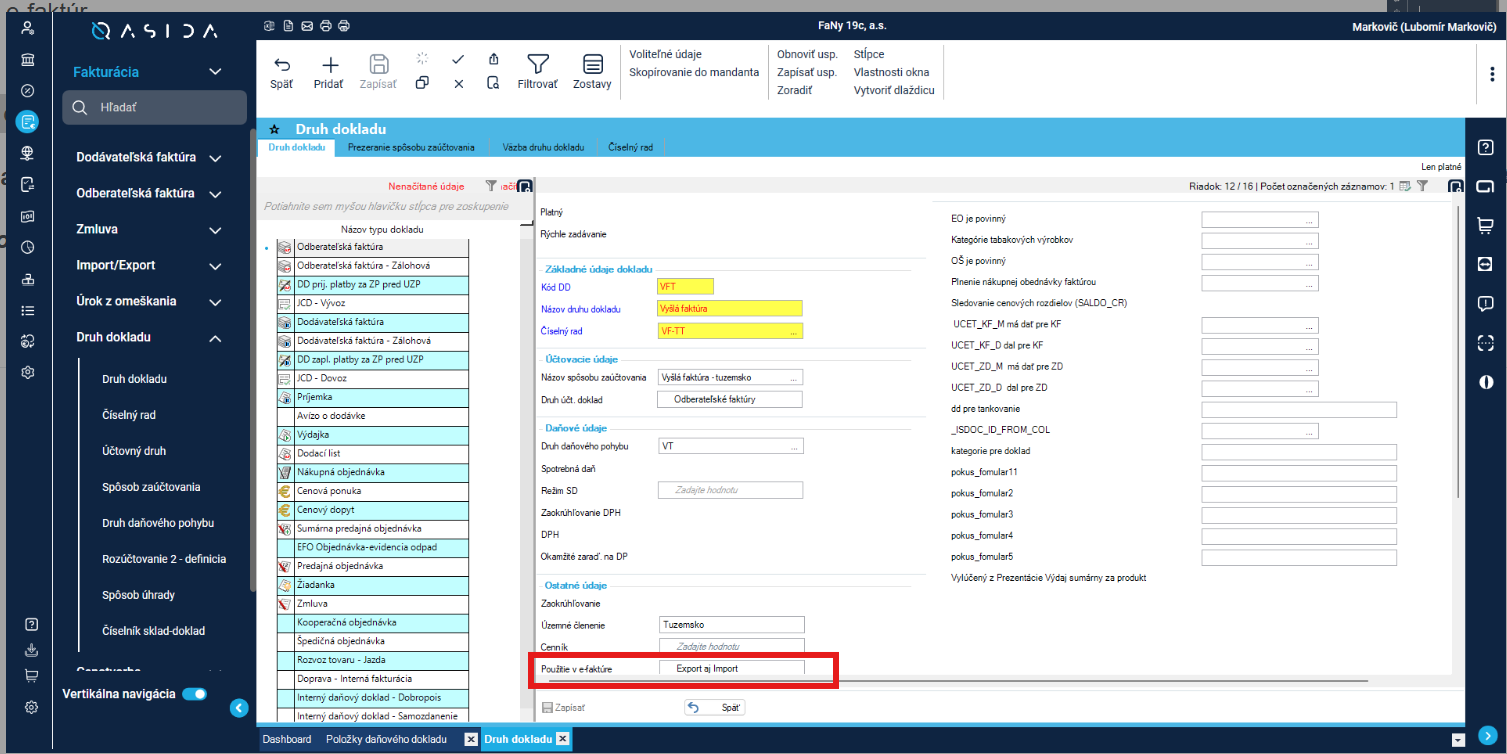Click the help question mark in the right sidebar
The width and height of the screenshot is (1507, 754).
pos(1485,148)
